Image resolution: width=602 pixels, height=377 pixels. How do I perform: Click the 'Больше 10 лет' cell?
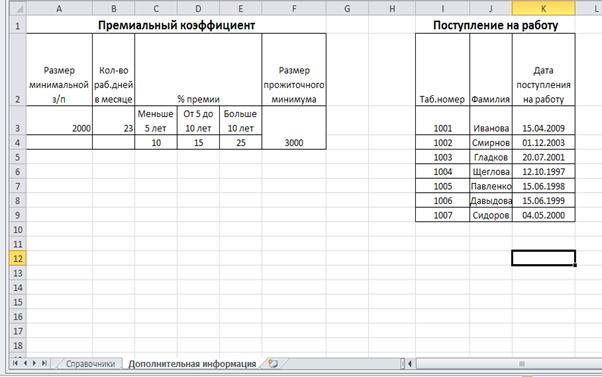coord(240,121)
